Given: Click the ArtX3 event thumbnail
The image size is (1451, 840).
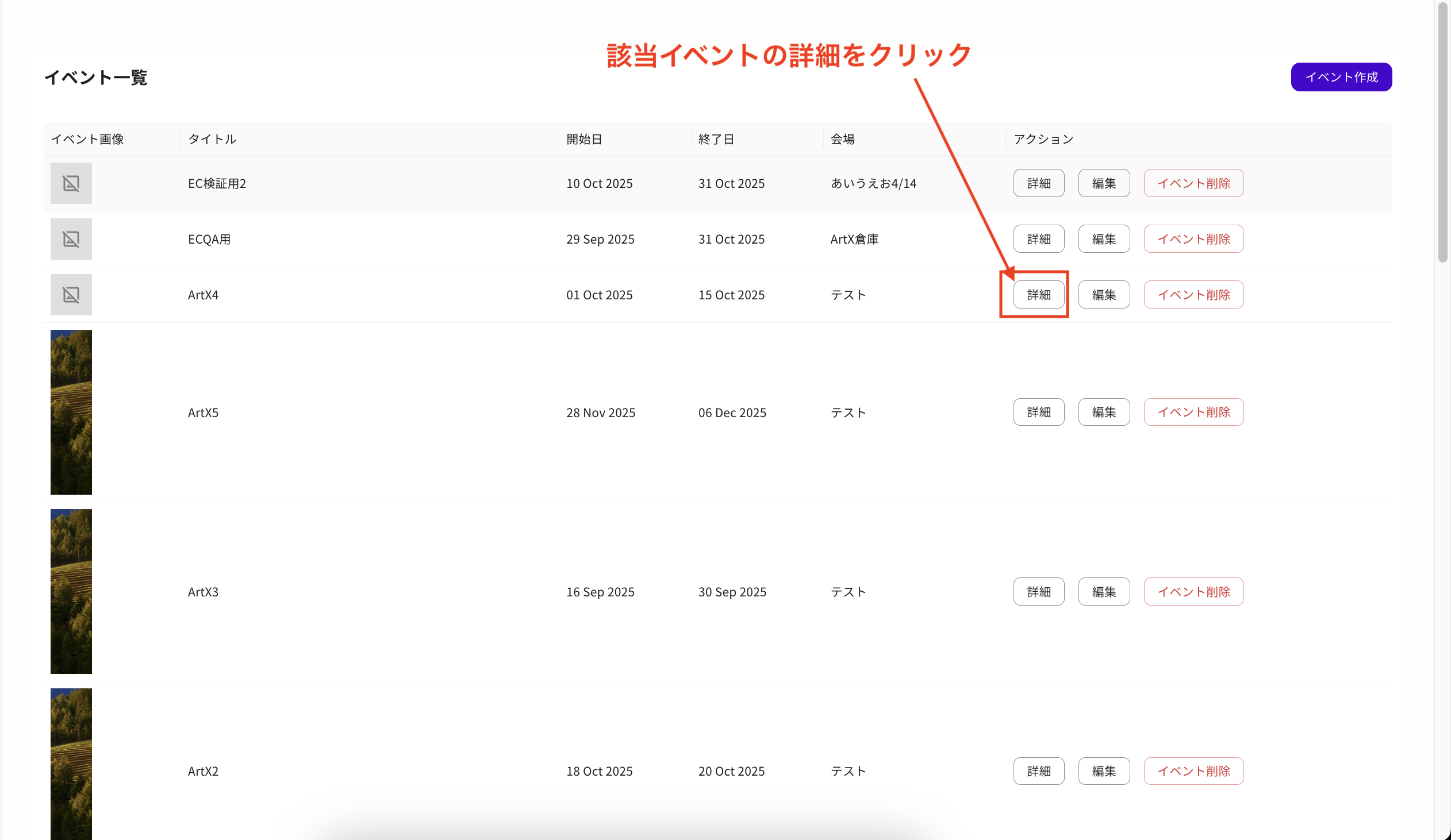Looking at the screenshot, I should click(x=71, y=591).
